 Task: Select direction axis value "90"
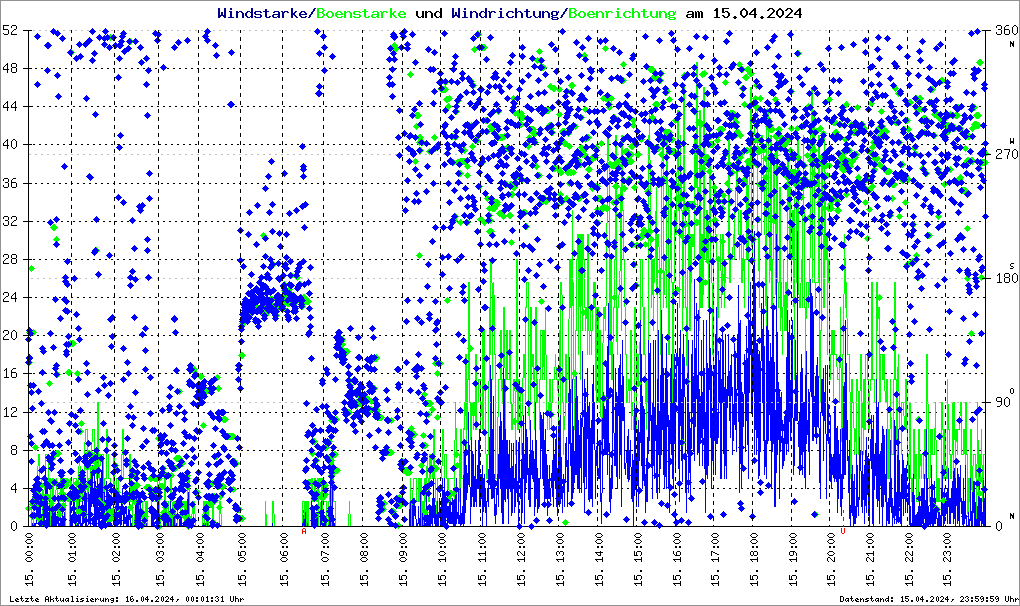click(x=1003, y=402)
